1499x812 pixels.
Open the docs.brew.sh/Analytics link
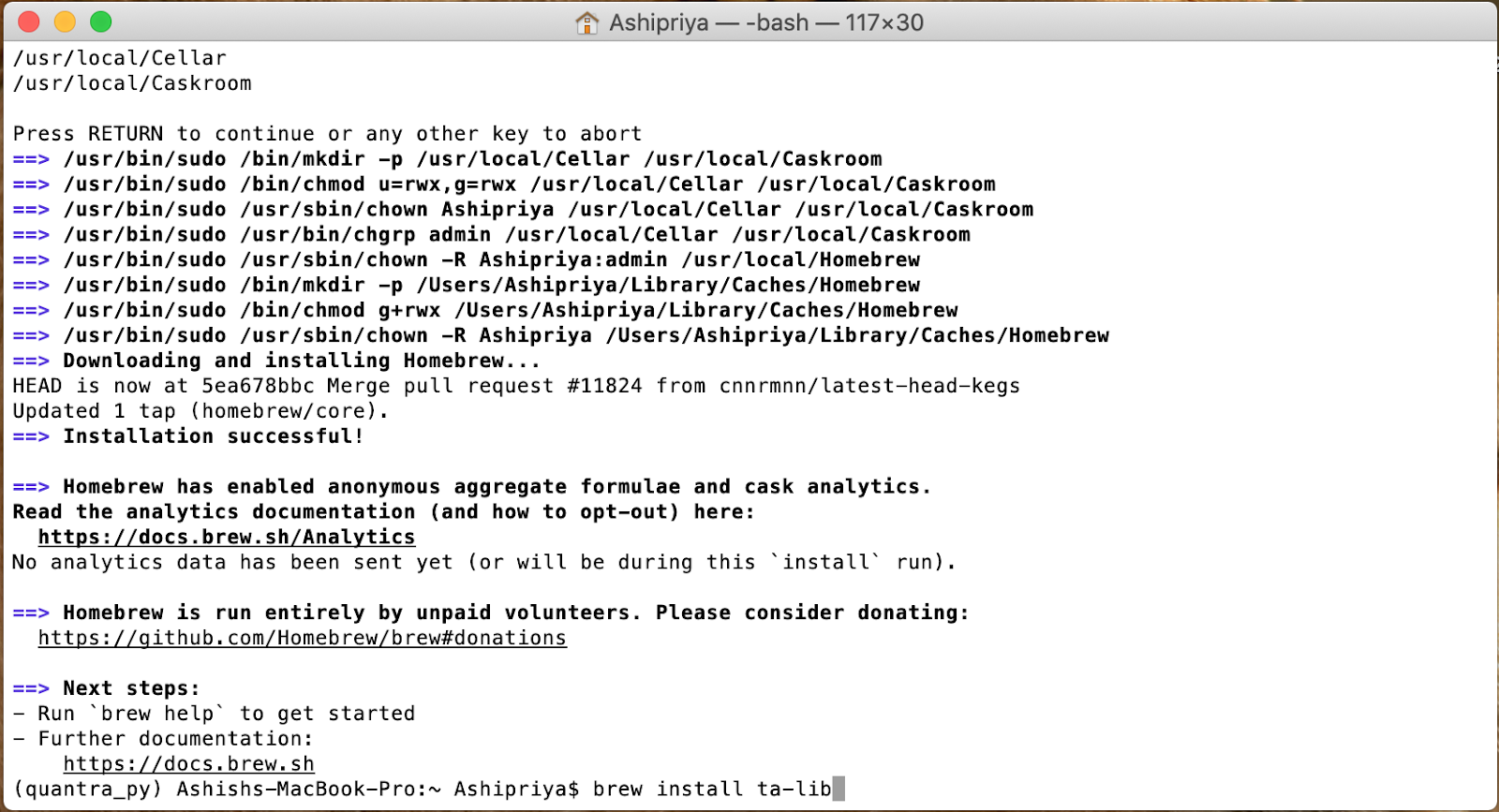click(227, 537)
